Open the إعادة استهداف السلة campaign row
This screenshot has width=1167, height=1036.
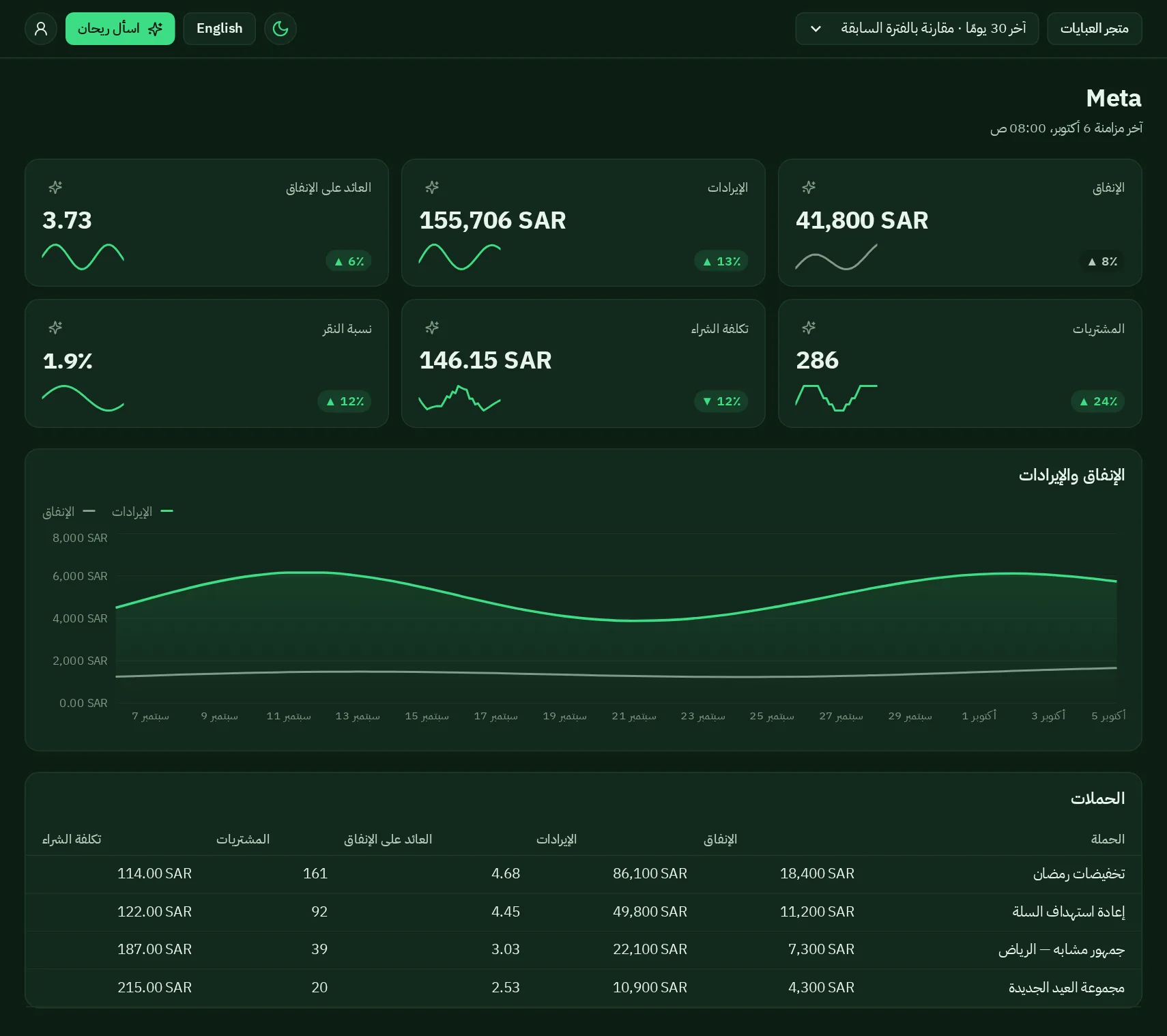(583, 912)
